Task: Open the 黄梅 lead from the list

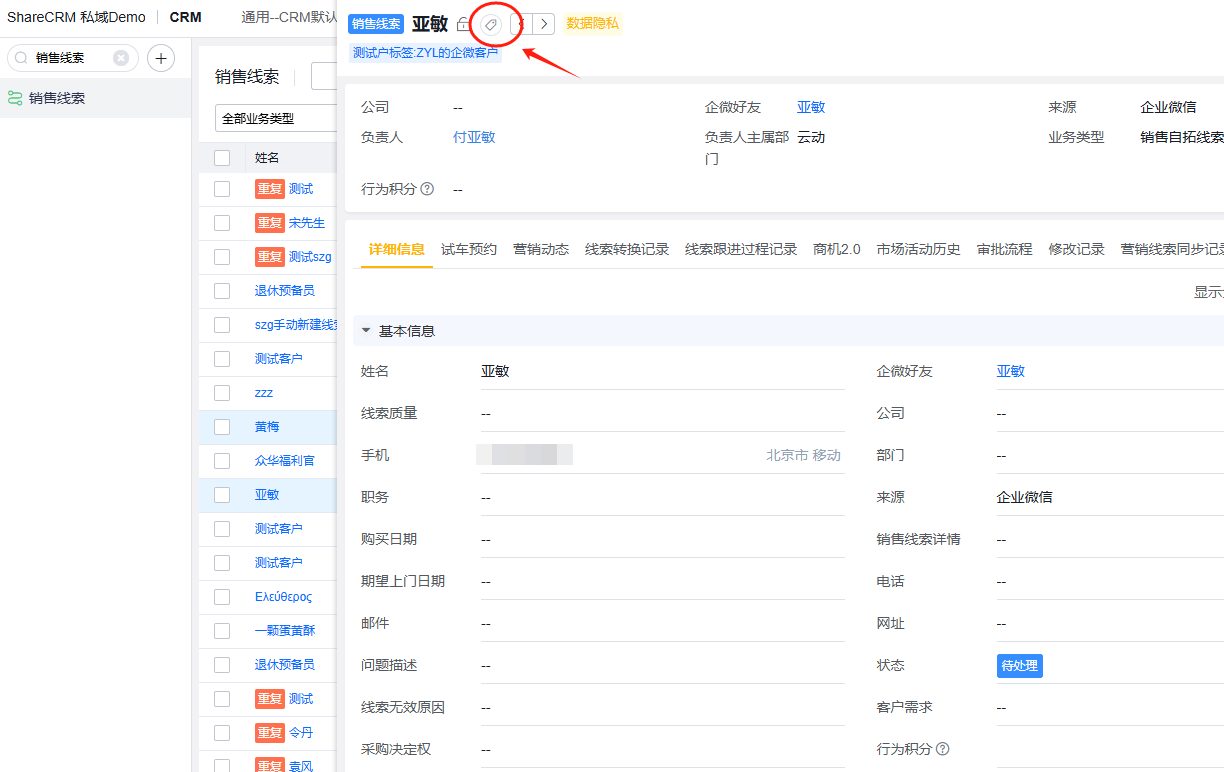Action: [x=267, y=427]
